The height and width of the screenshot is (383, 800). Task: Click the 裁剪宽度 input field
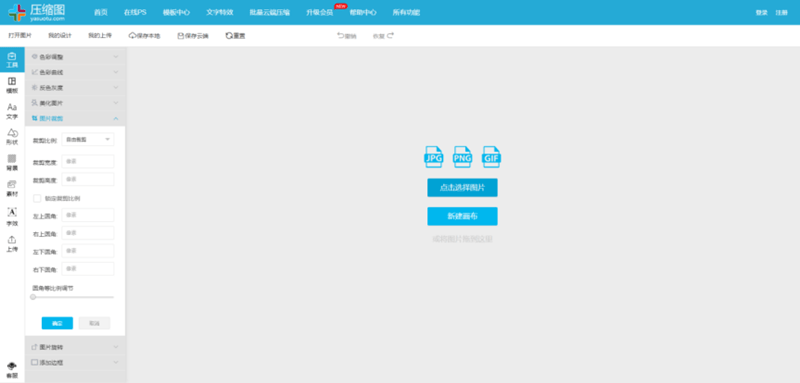pyautogui.click(x=88, y=161)
